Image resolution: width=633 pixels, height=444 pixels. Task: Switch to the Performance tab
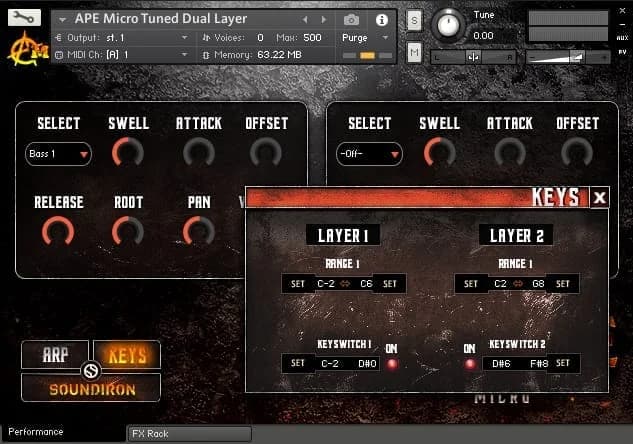36,432
